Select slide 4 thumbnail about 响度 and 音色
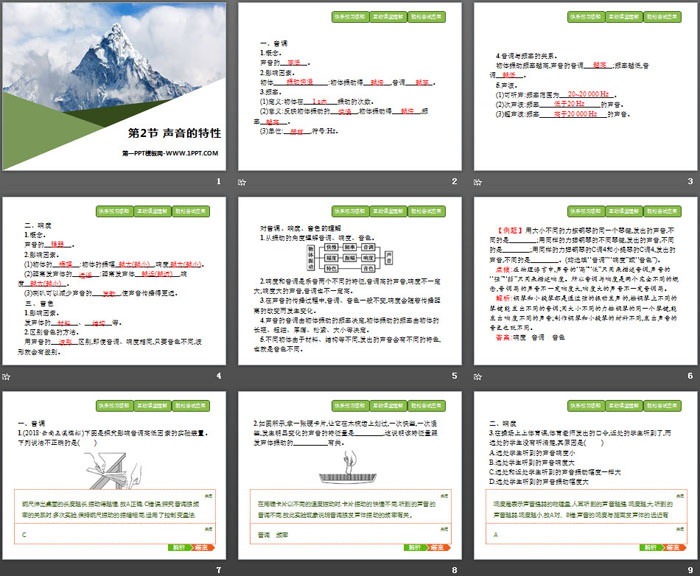Viewport: 700px width, 576px height. [x=114, y=281]
